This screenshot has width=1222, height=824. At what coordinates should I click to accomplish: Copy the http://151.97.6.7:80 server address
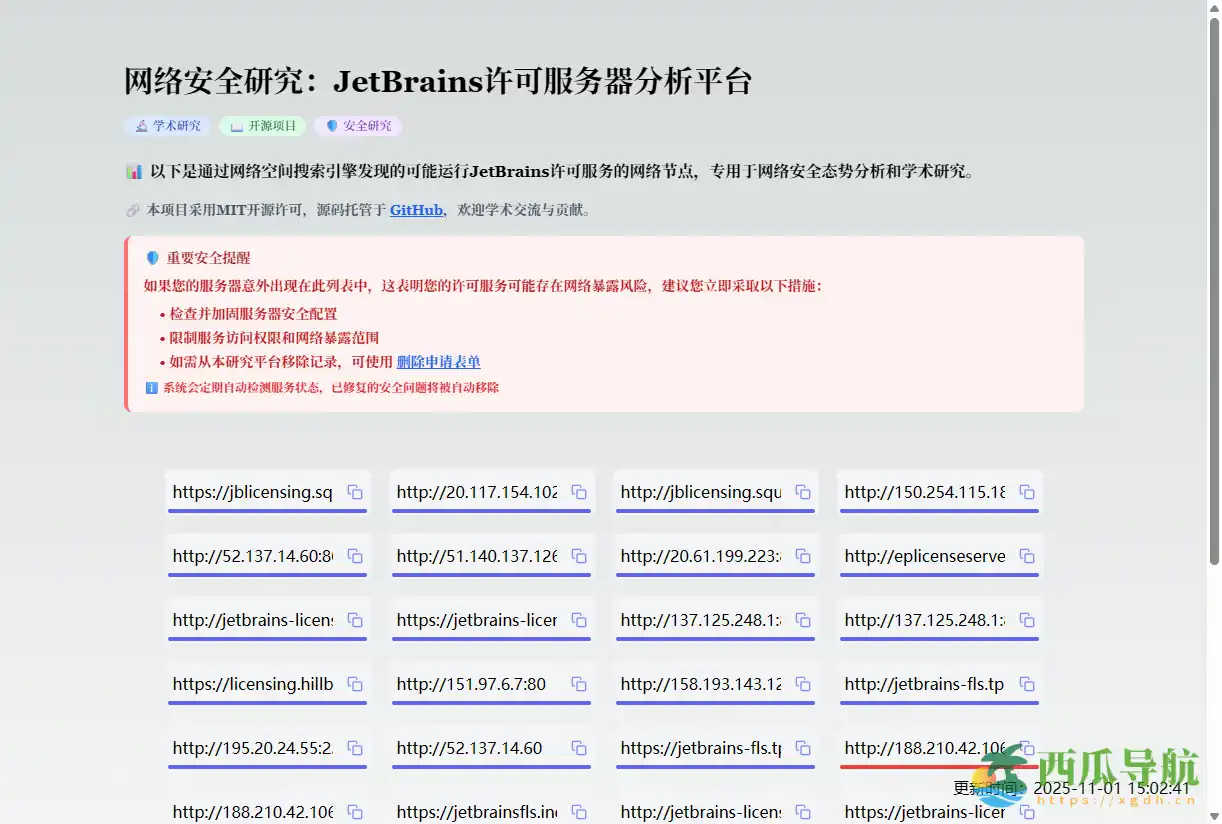coord(578,684)
